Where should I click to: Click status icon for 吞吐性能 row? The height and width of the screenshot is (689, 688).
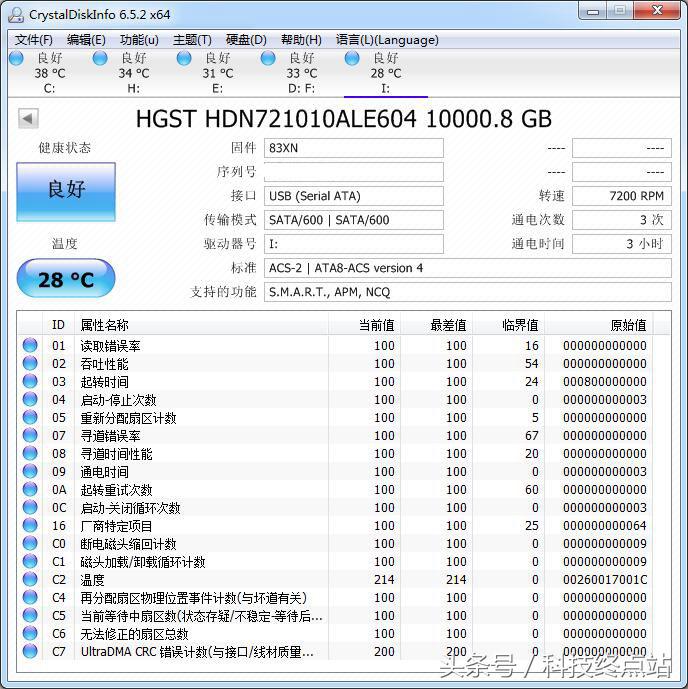(x=30, y=363)
